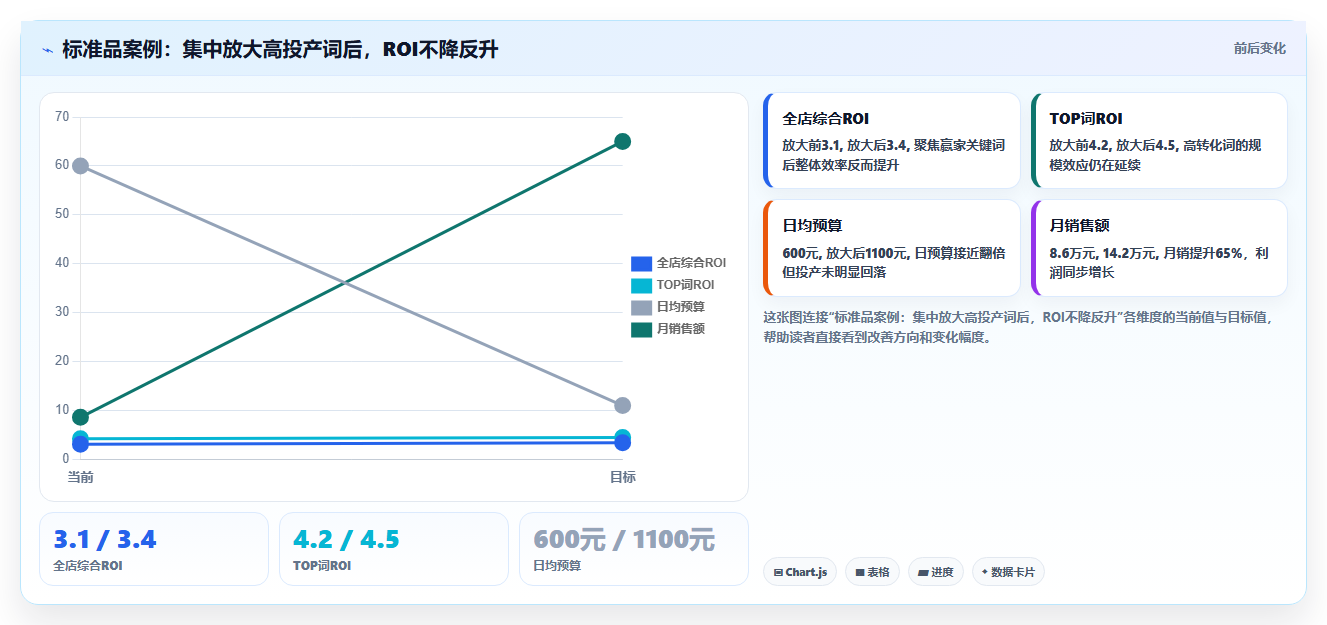Open the 全店综合ROI info card
The image size is (1327, 625).
(891, 141)
